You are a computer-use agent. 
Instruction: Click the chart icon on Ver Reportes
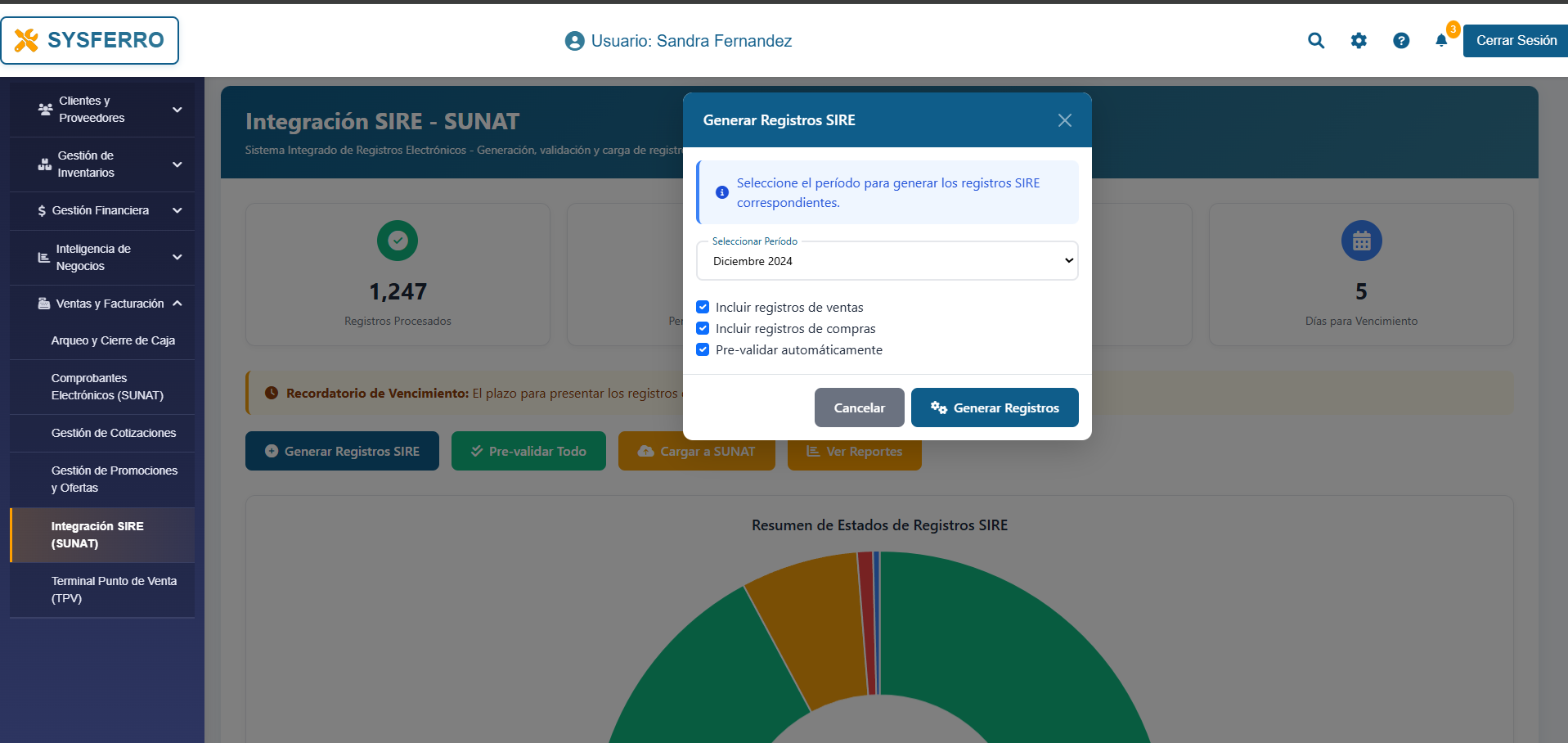pyautogui.click(x=813, y=451)
